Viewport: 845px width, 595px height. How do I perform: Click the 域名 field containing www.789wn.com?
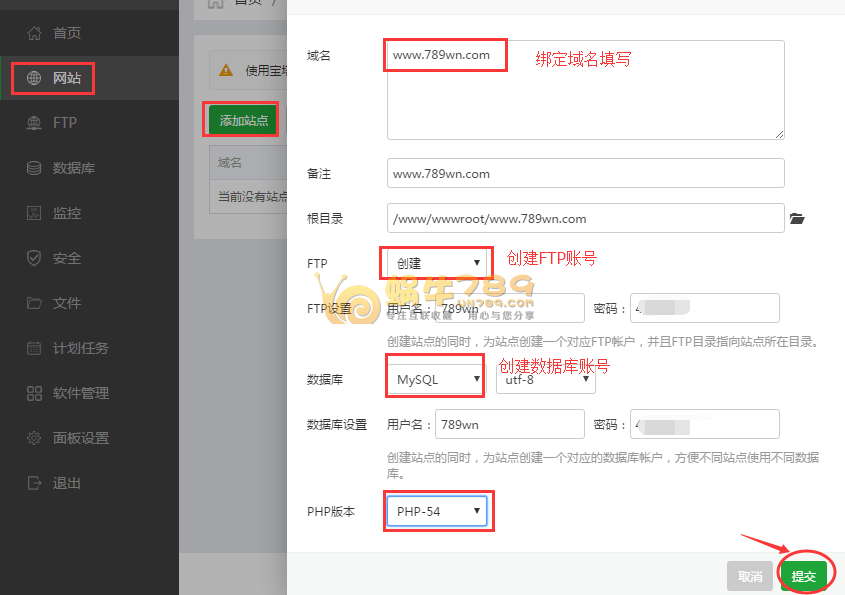coord(445,55)
